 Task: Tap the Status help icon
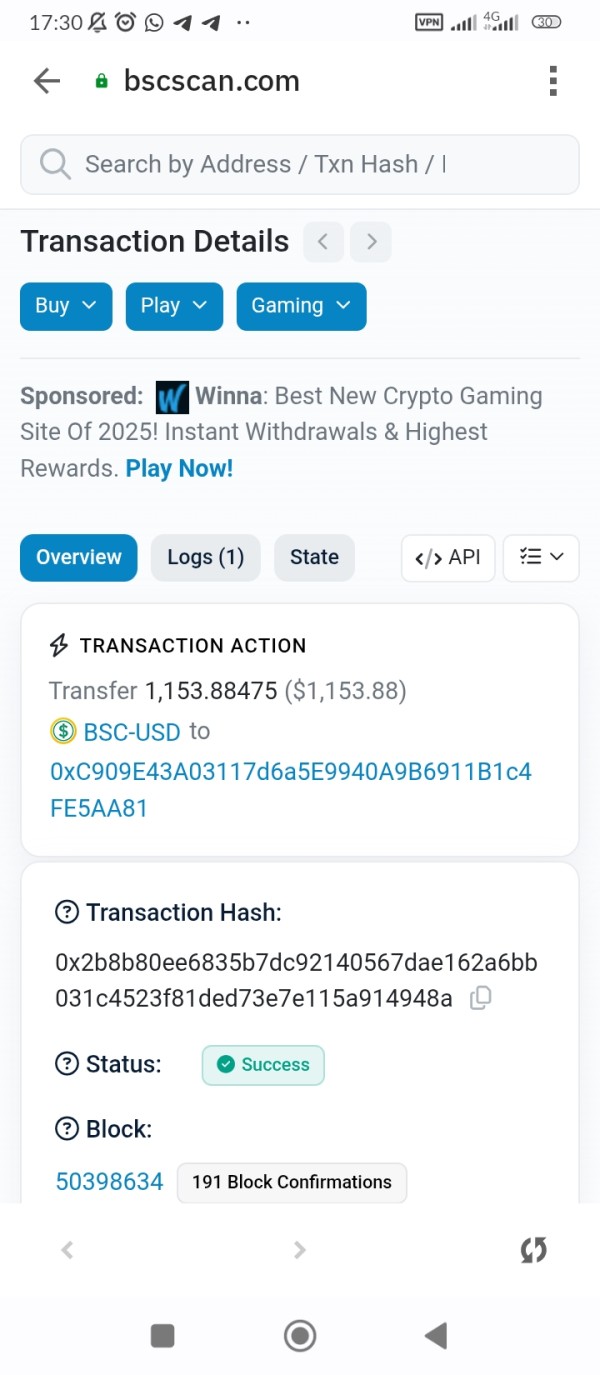(67, 1064)
